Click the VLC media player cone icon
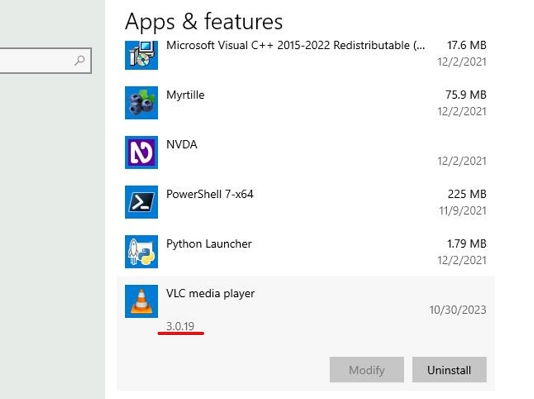Screen dimensions: 534x399 141,301
